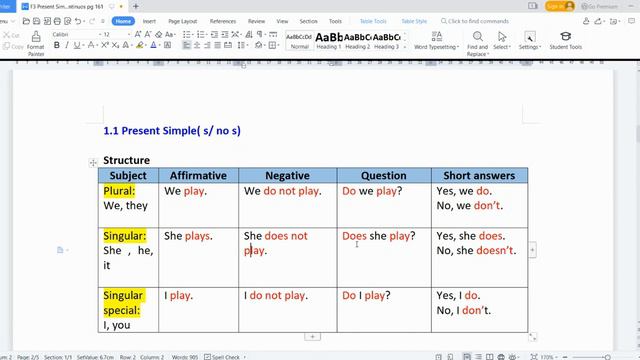Add a table row with bottom plus button
The width and height of the screenshot is (640, 360).
(312, 337)
